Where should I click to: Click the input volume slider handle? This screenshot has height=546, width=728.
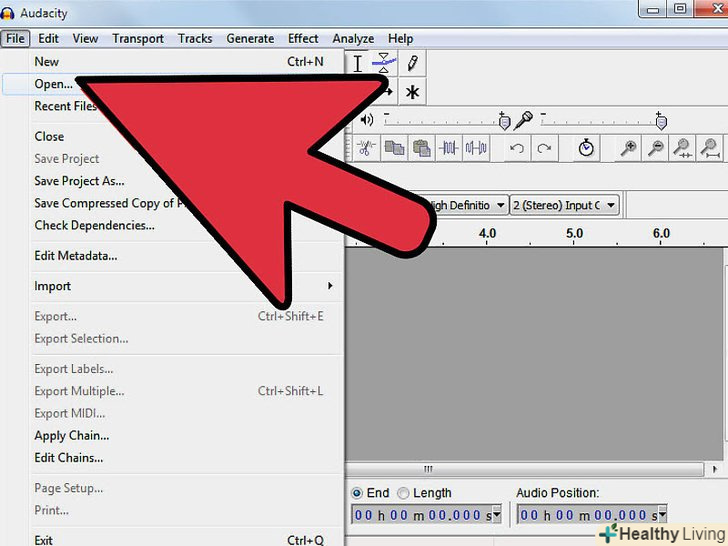click(661, 121)
